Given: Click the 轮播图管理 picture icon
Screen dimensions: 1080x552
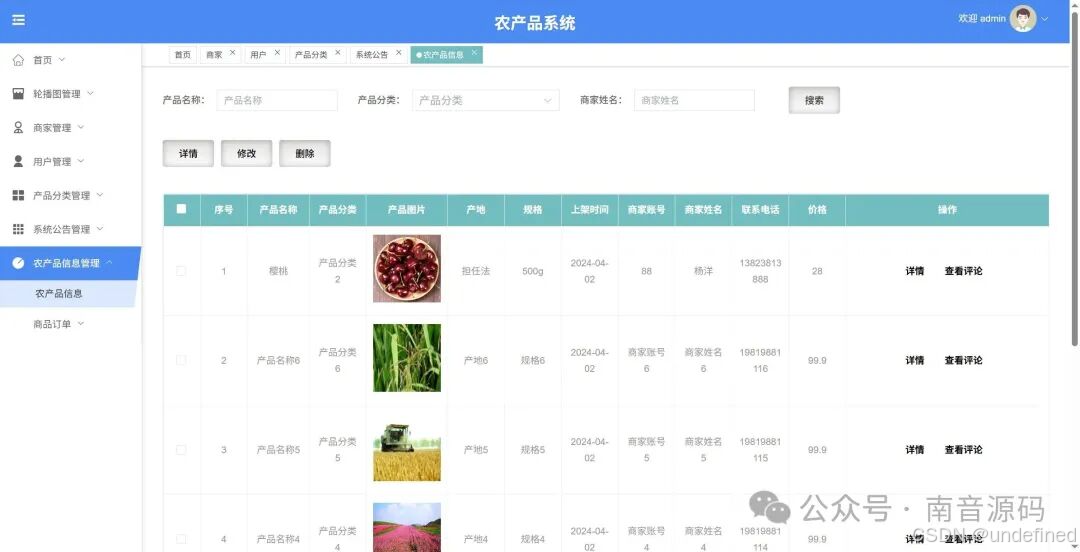Looking at the screenshot, I should pos(19,94).
